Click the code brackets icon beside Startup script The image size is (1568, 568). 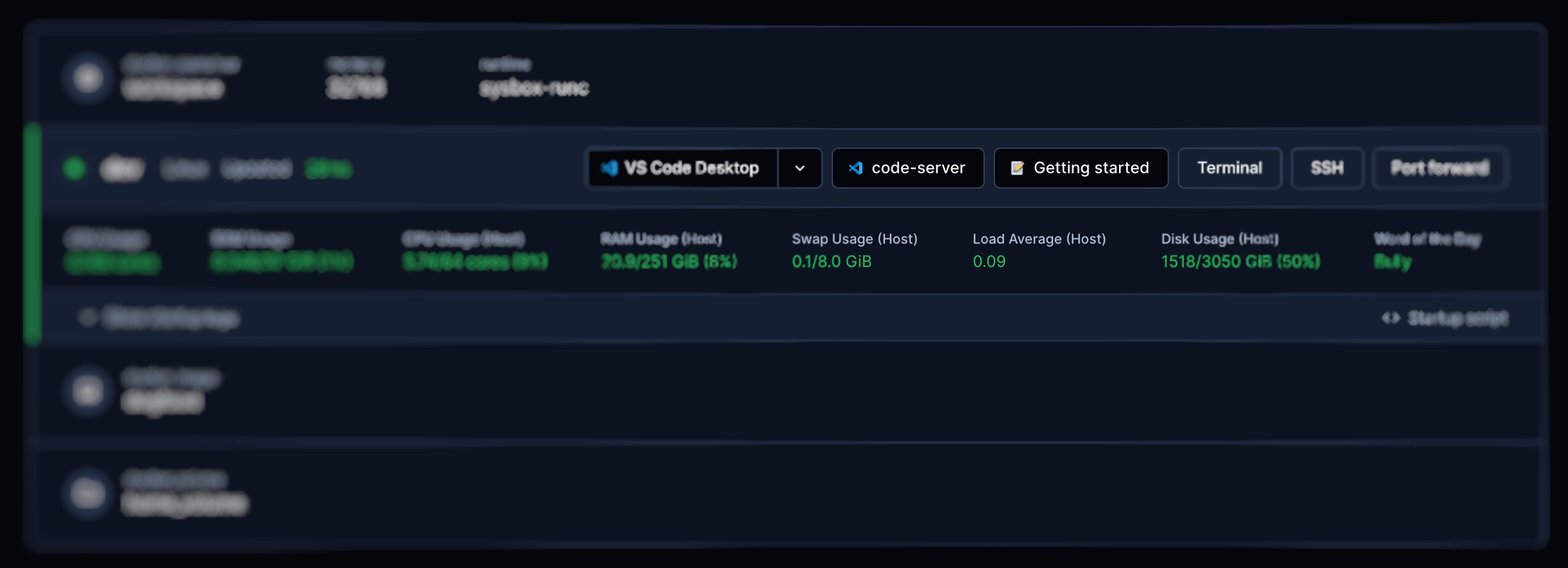point(1391,317)
